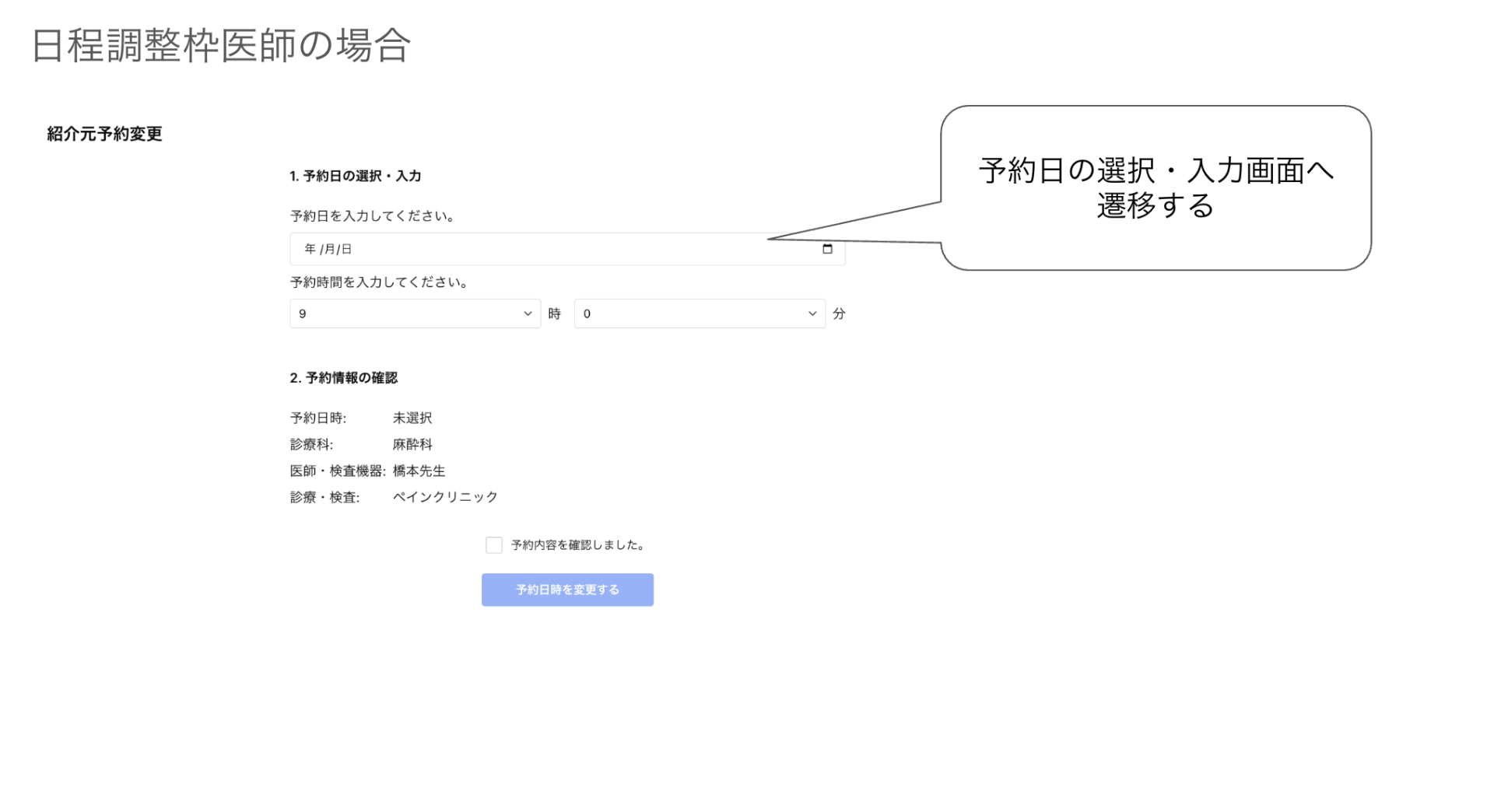This screenshot has width=1494, height=812.
Task: Check the 予約内容を確認しました checkbox
Action: tap(493, 545)
